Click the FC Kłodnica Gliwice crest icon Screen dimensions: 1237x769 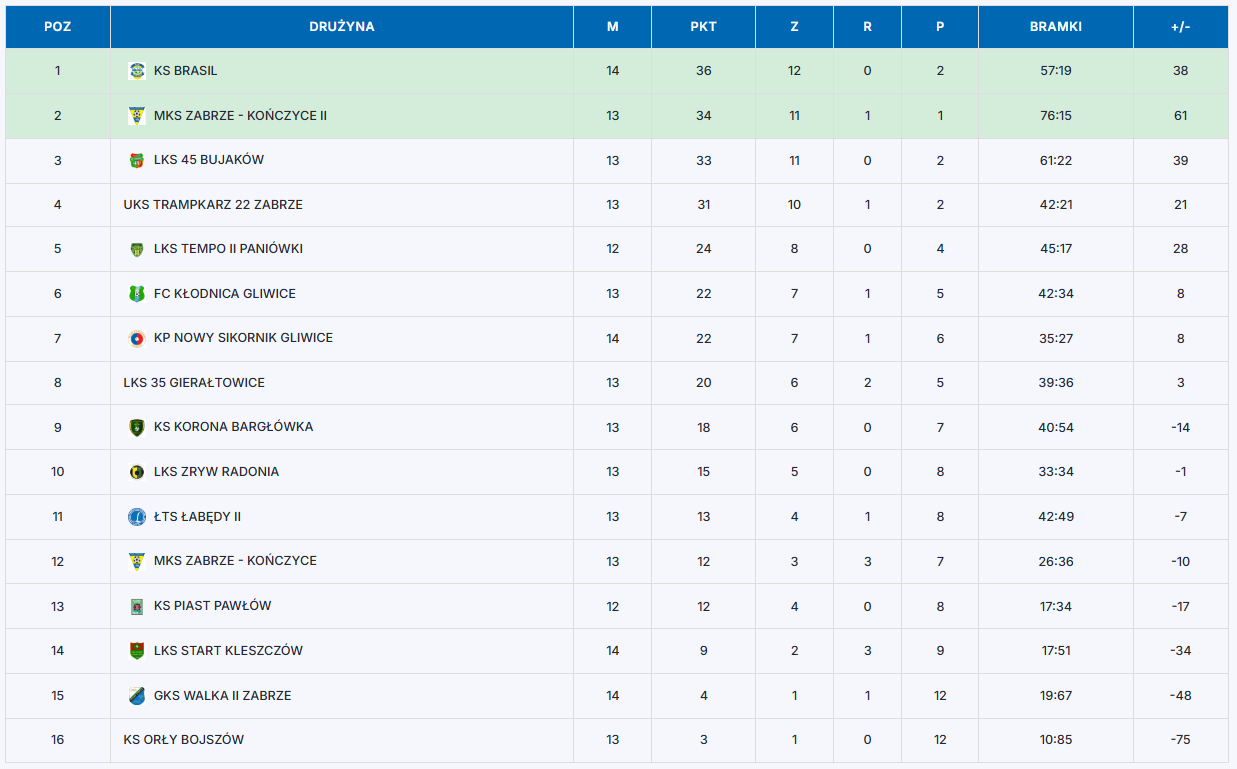click(137, 294)
